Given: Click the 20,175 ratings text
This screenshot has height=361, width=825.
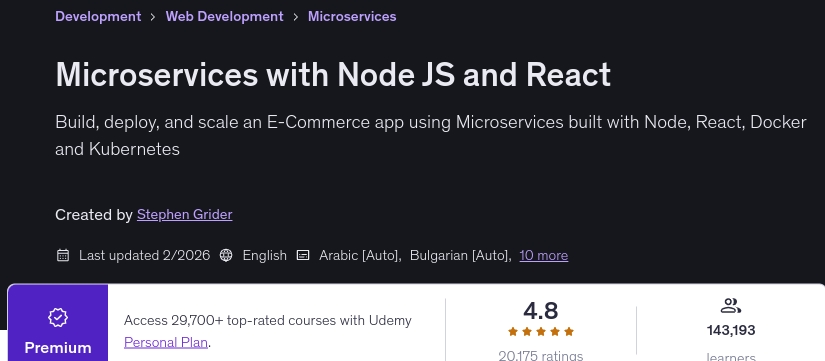Looking at the screenshot, I should tap(541, 355).
